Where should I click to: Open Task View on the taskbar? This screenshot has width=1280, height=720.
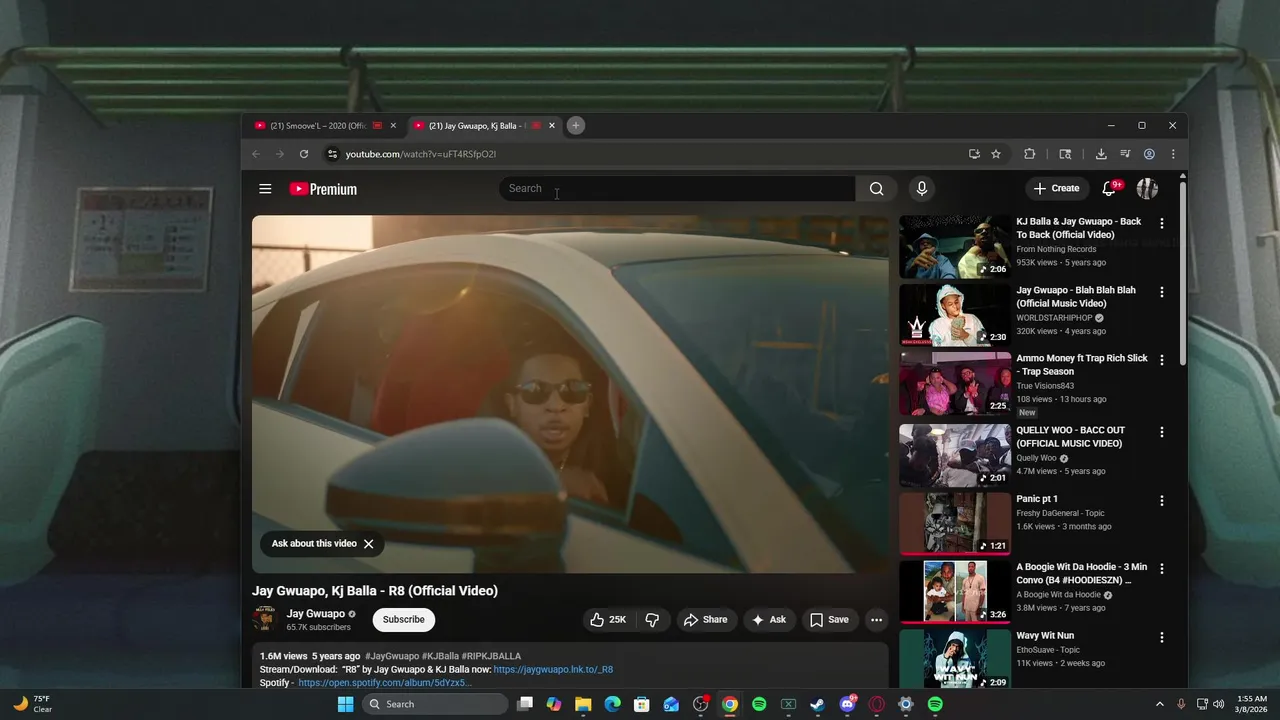click(x=524, y=704)
